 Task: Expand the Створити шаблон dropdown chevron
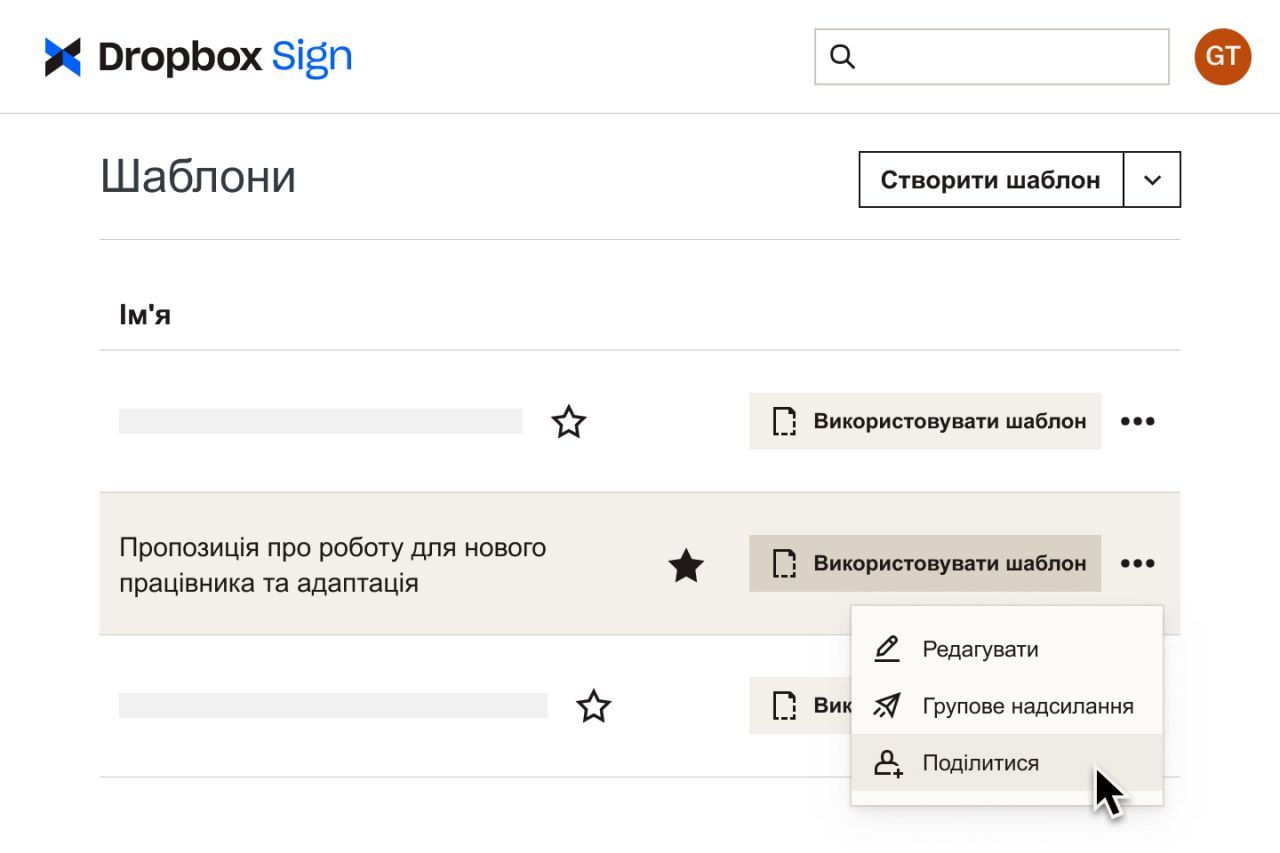1152,180
